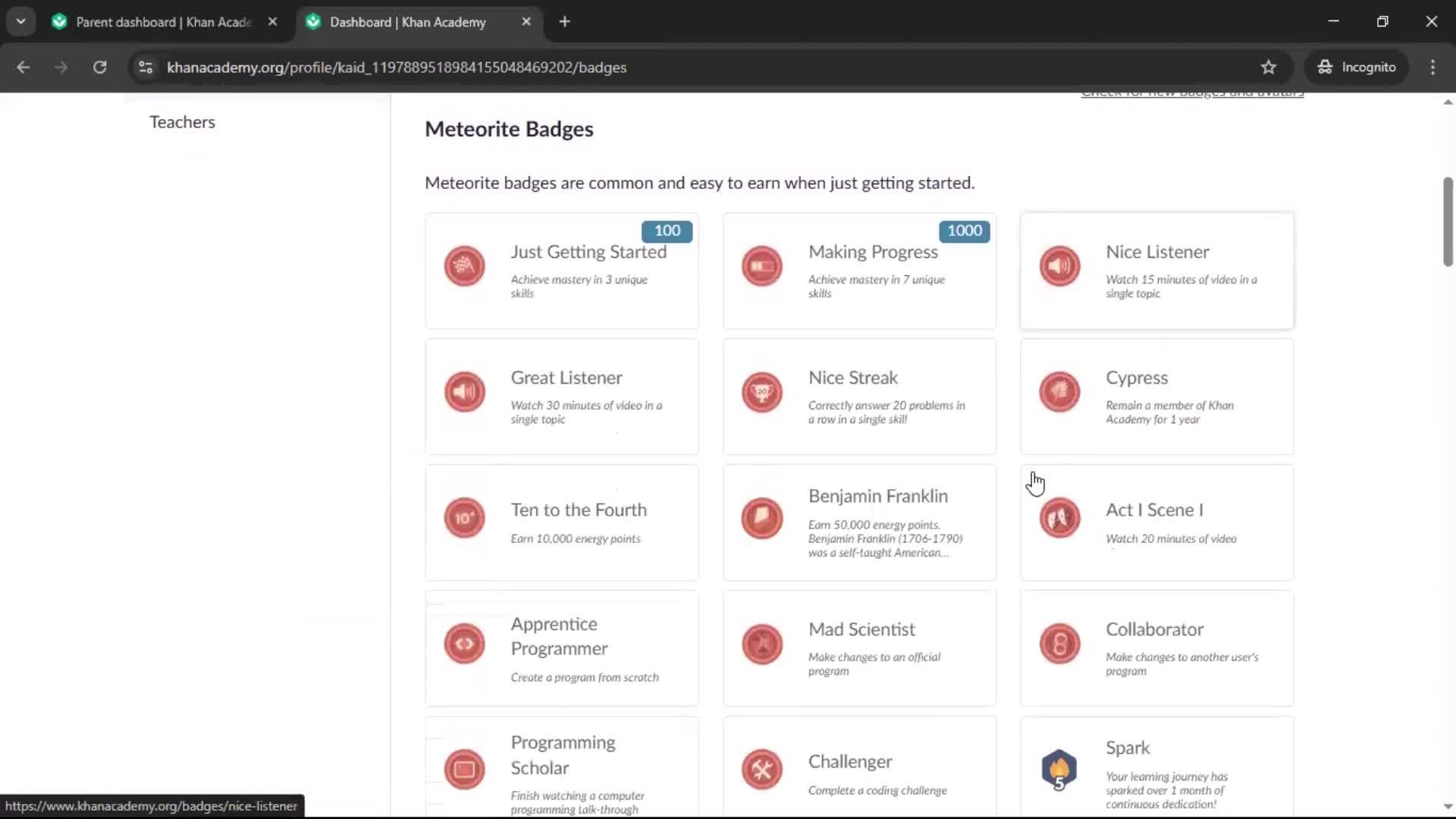Open the Spark badge title

(1128, 748)
